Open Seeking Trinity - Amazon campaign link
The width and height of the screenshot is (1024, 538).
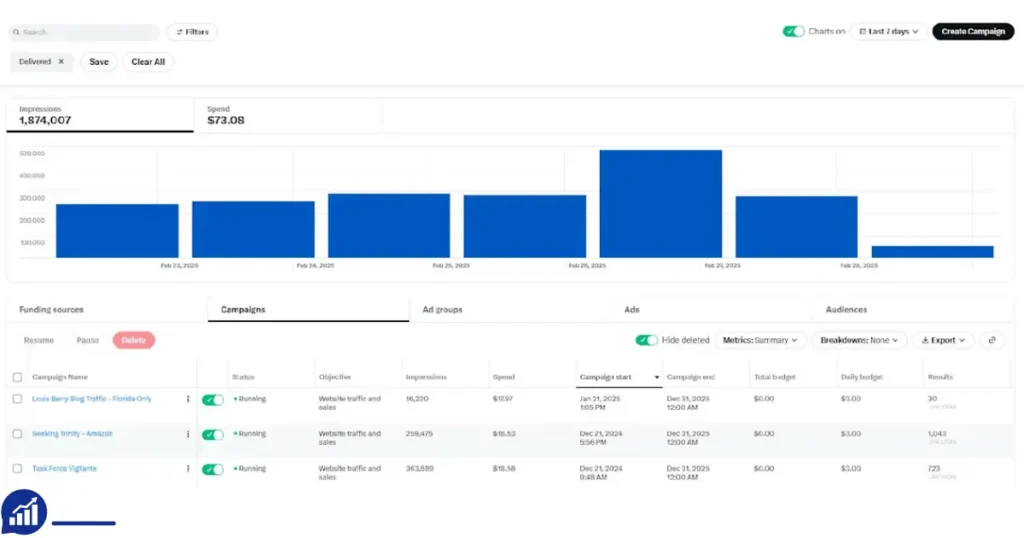tap(72, 434)
